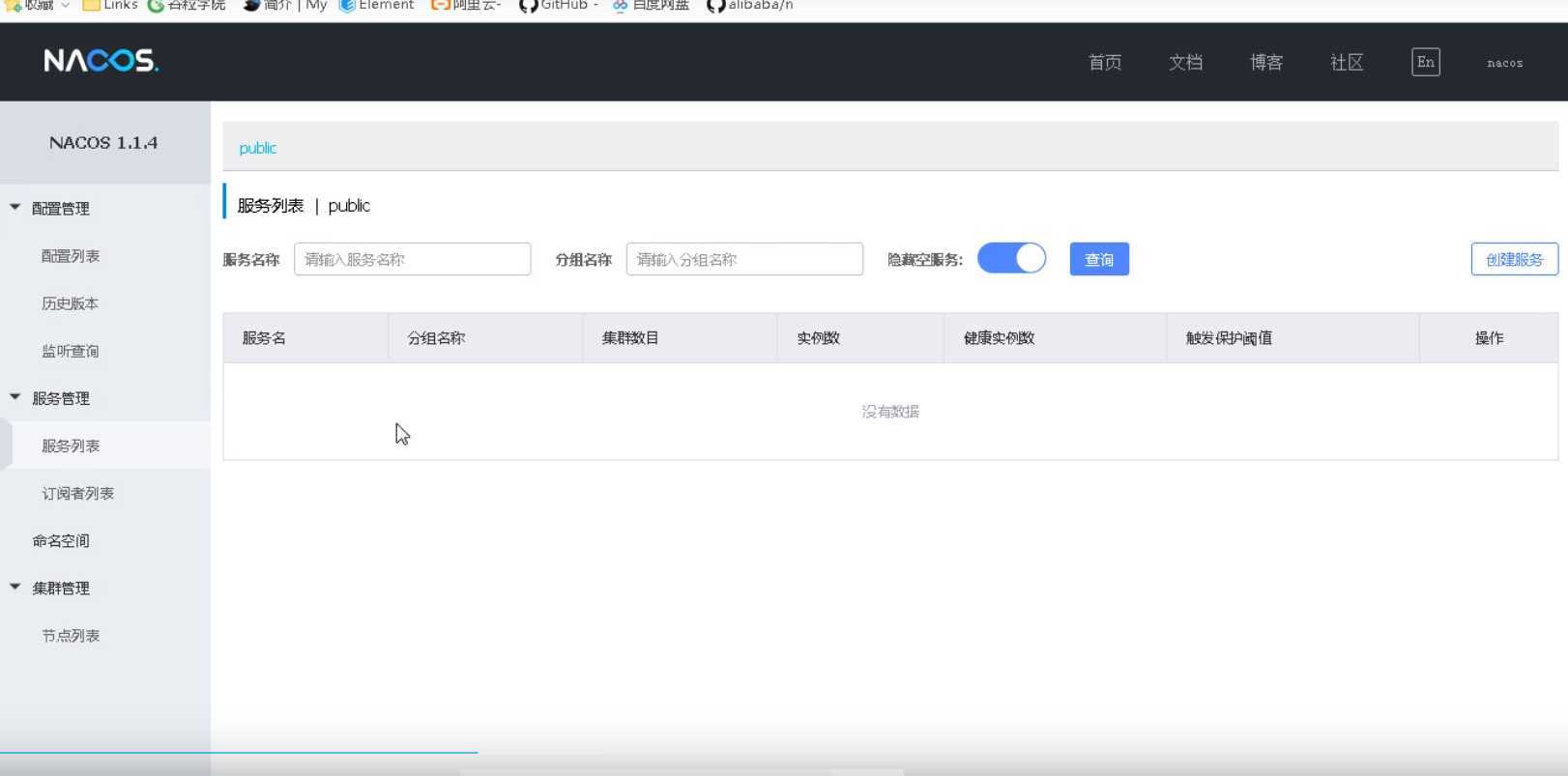Click the NACOS 1.1.4 version label

pos(103,142)
